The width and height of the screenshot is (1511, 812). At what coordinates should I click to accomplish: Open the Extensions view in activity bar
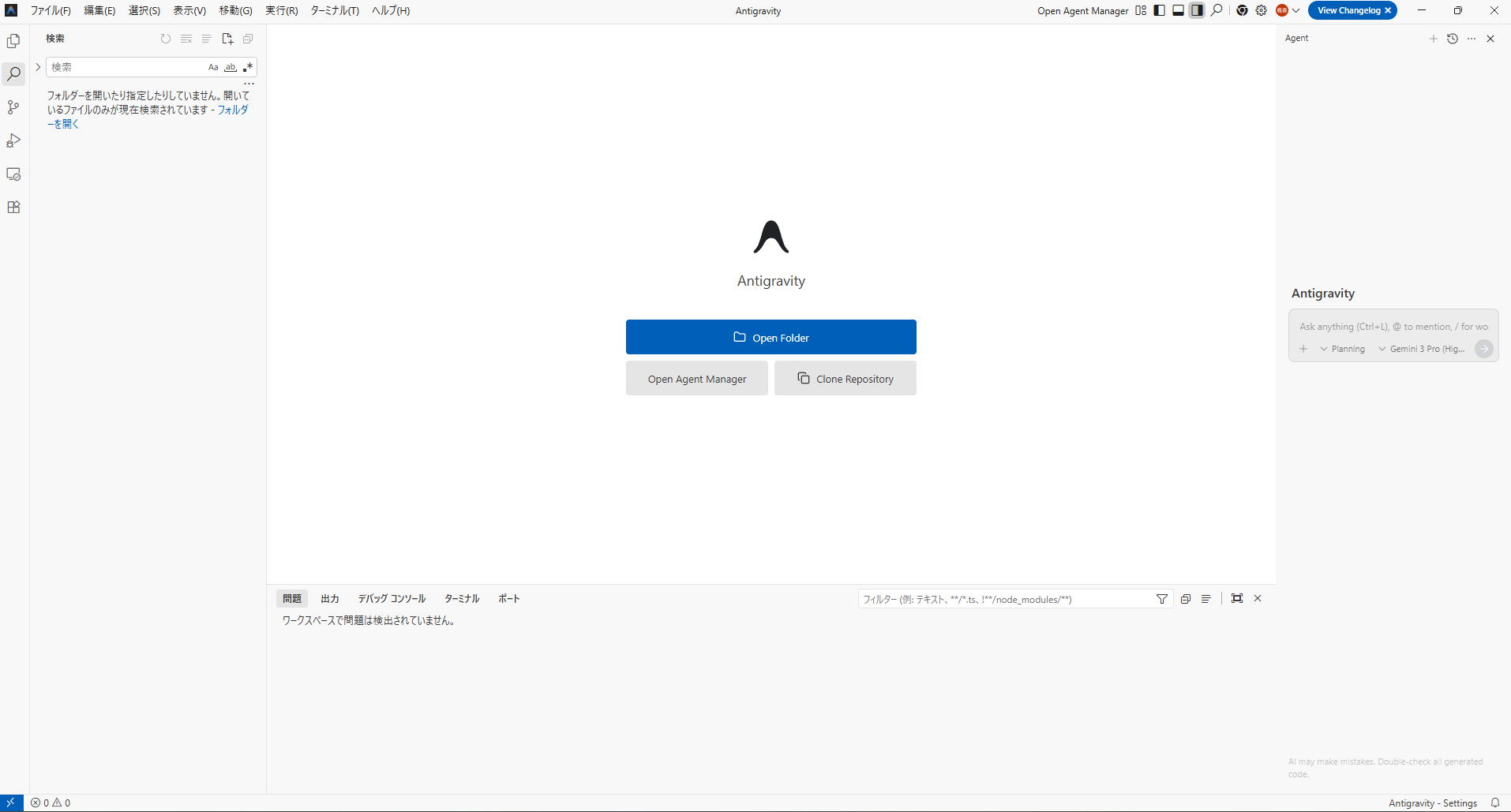point(13,208)
